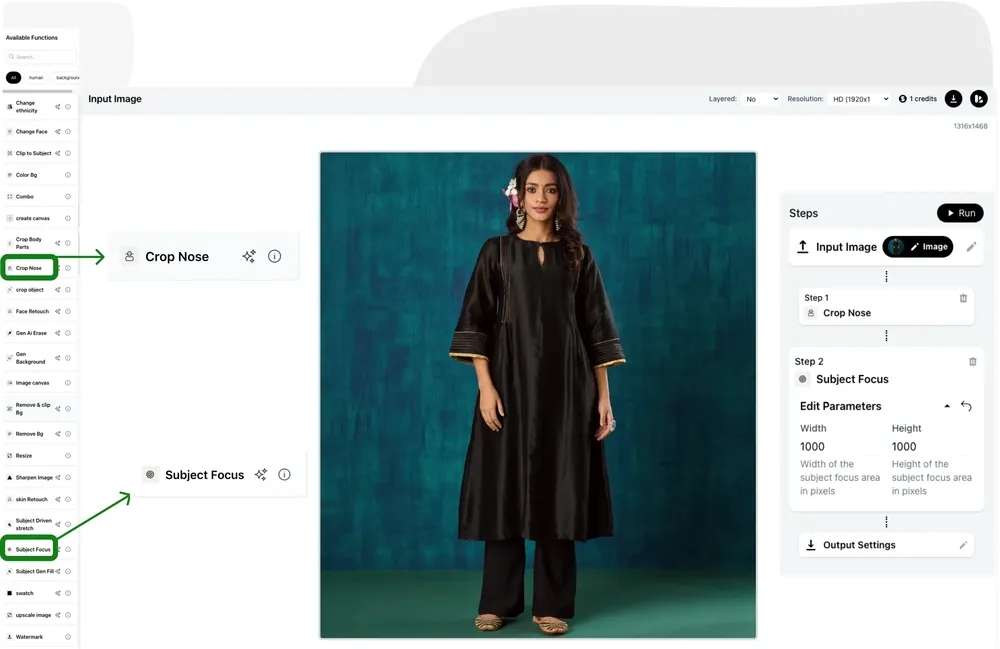1000x649 pixels.
Task: Reset Edit Parameters with undo arrow
Action: coord(966,406)
